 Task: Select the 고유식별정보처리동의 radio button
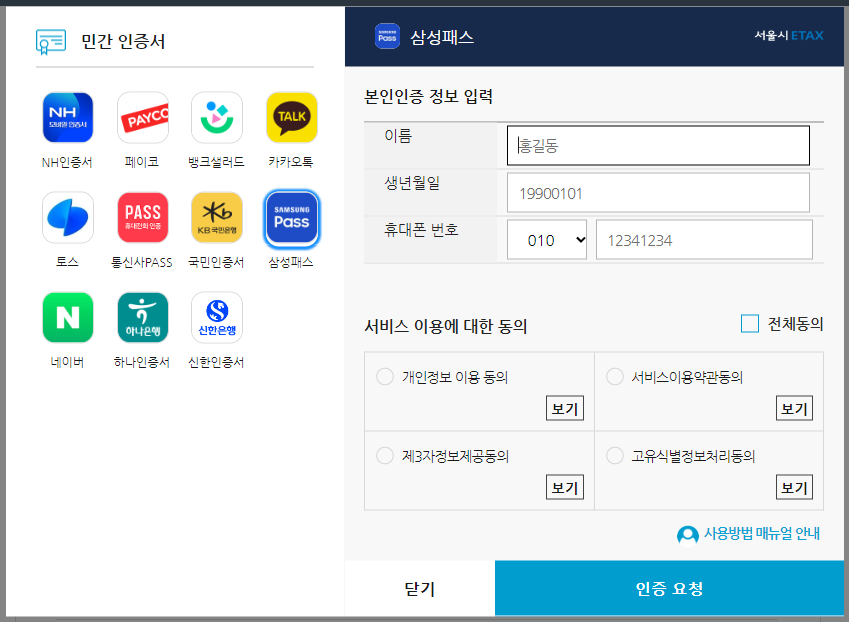615,455
